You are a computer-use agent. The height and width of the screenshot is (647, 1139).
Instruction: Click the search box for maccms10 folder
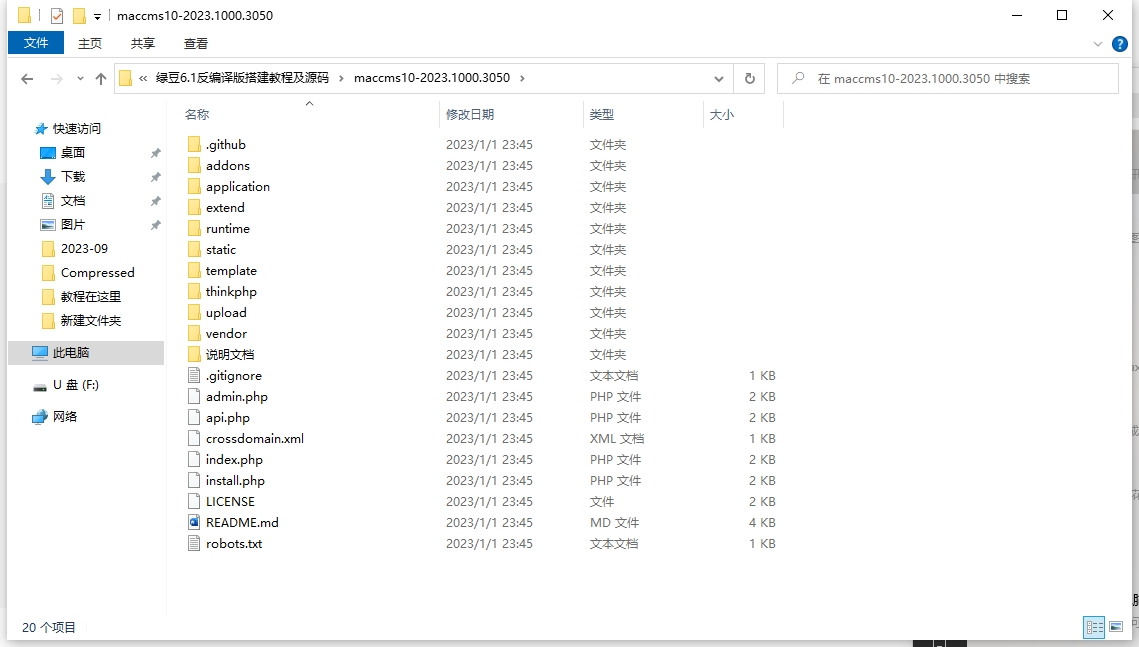click(x=947, y=78)
